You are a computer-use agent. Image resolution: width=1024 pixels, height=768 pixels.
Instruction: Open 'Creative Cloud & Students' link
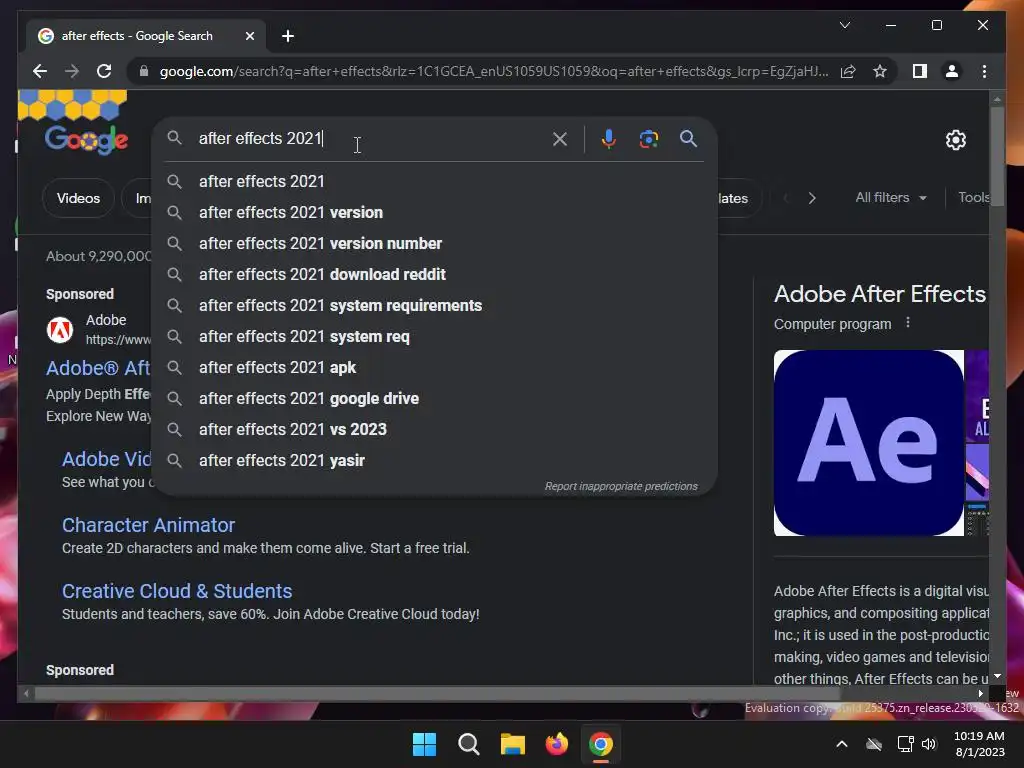pos(177,591)
